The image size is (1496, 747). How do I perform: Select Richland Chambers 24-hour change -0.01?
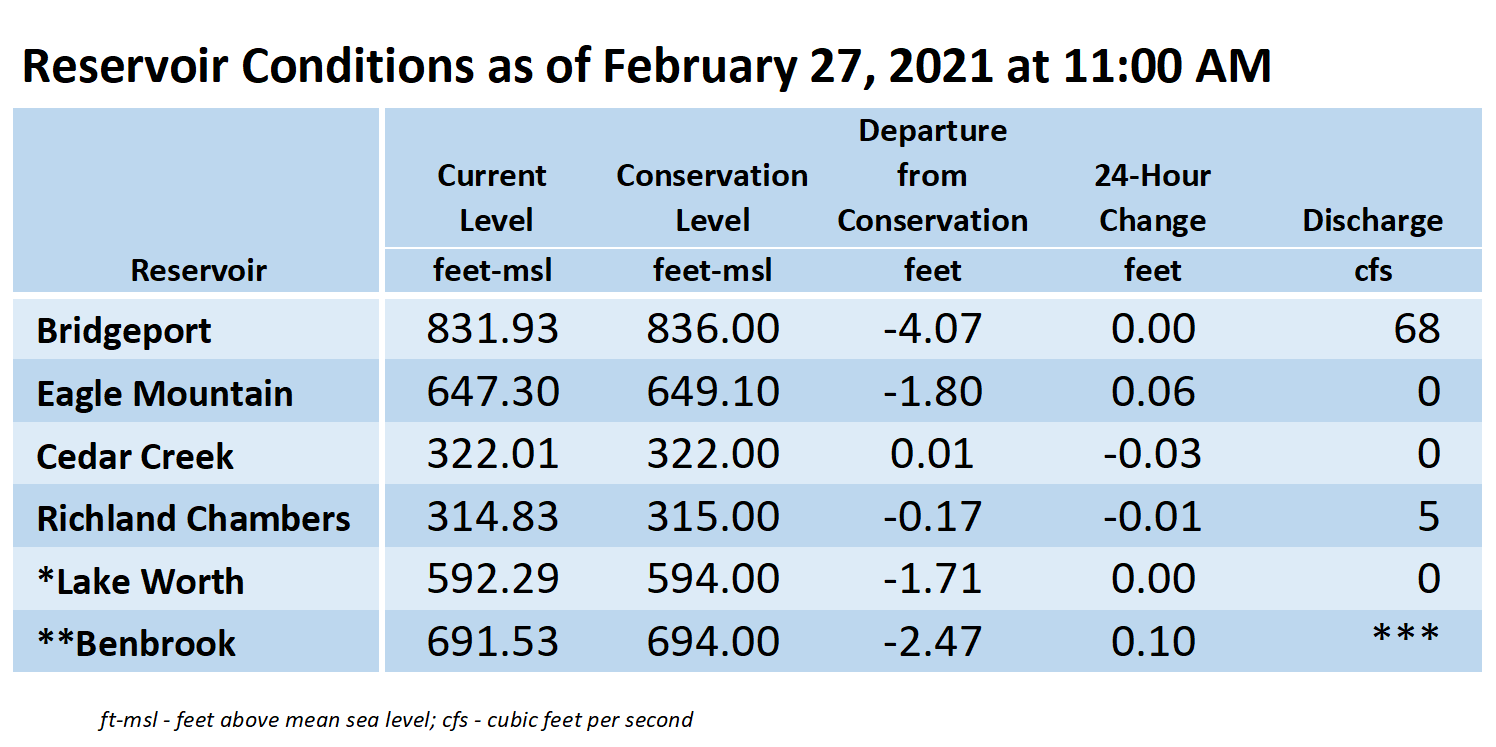pyautogui.click(x=1153, y=516)
